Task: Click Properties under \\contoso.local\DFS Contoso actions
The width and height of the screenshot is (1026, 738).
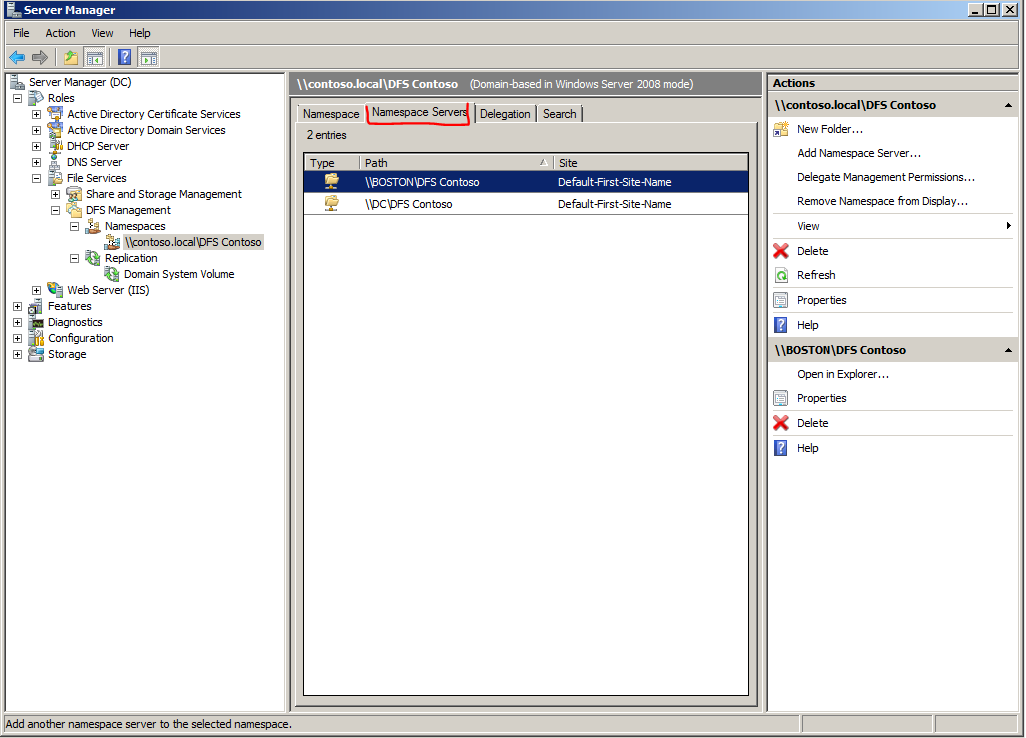Action: click(x=821, y=300)
